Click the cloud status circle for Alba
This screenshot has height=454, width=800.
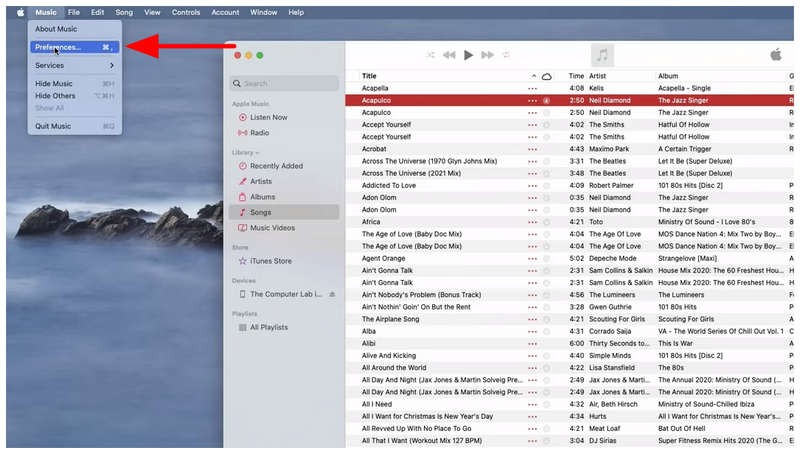[546, 332]
